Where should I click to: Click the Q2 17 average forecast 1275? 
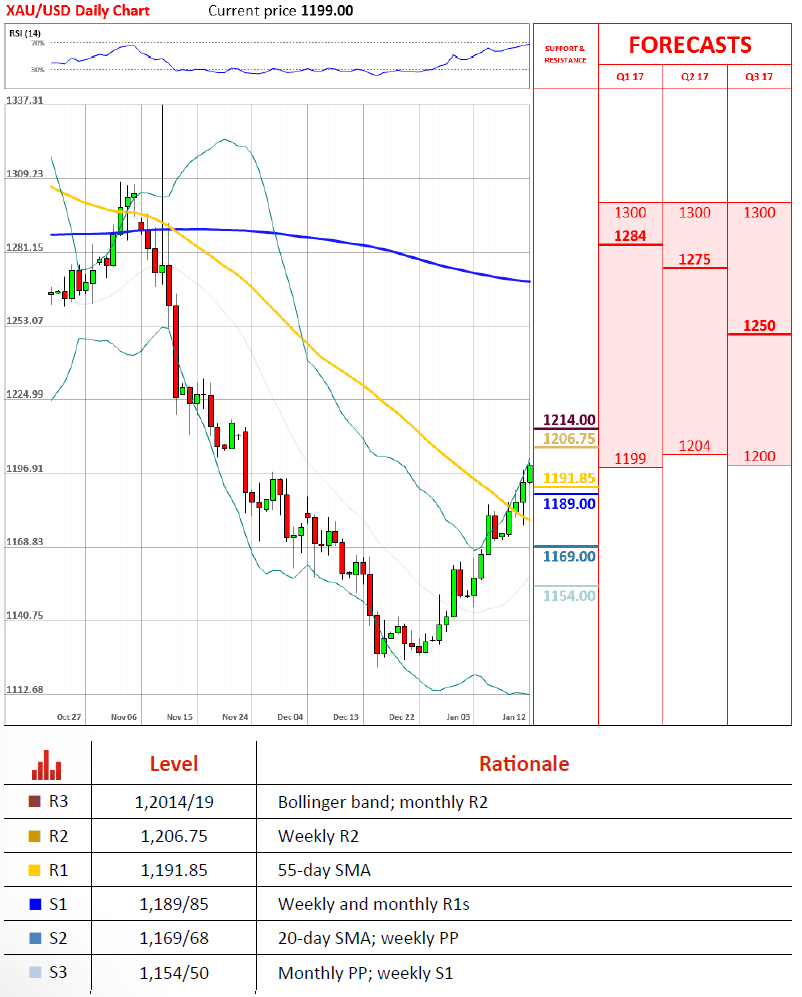click(695, 259)
